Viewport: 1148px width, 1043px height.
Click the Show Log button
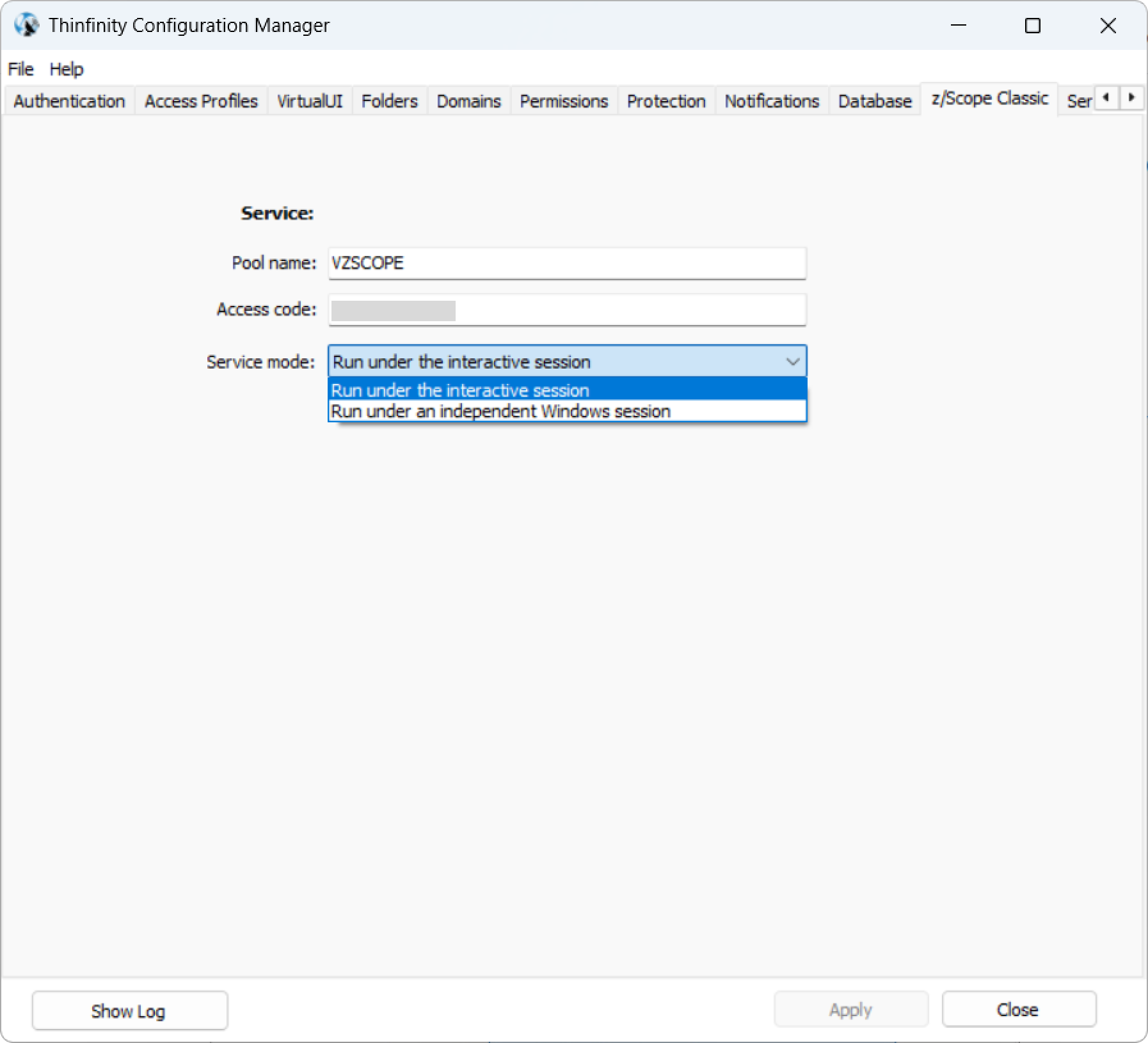coord(130,1010)
